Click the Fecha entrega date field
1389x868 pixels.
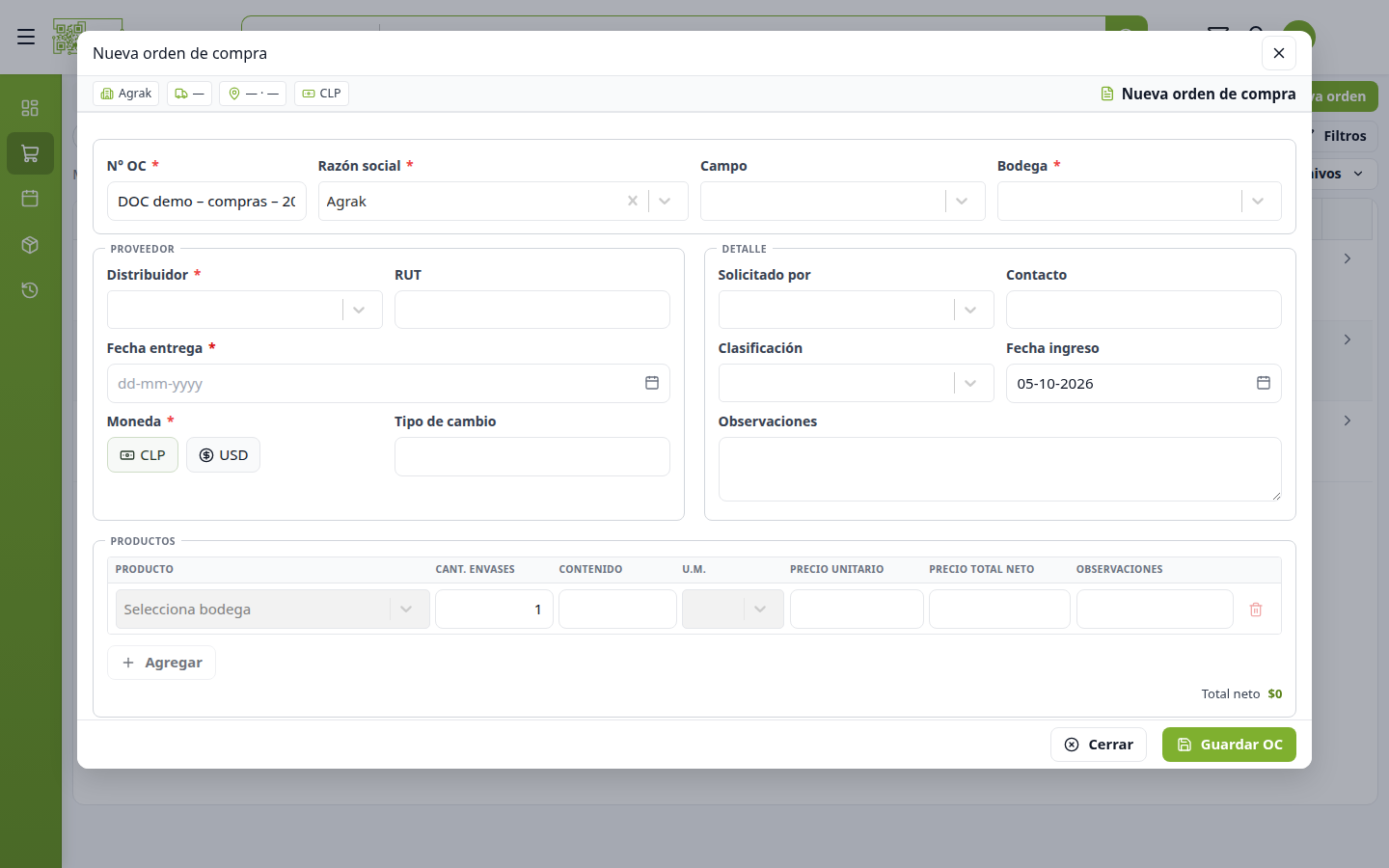[389, 384]
